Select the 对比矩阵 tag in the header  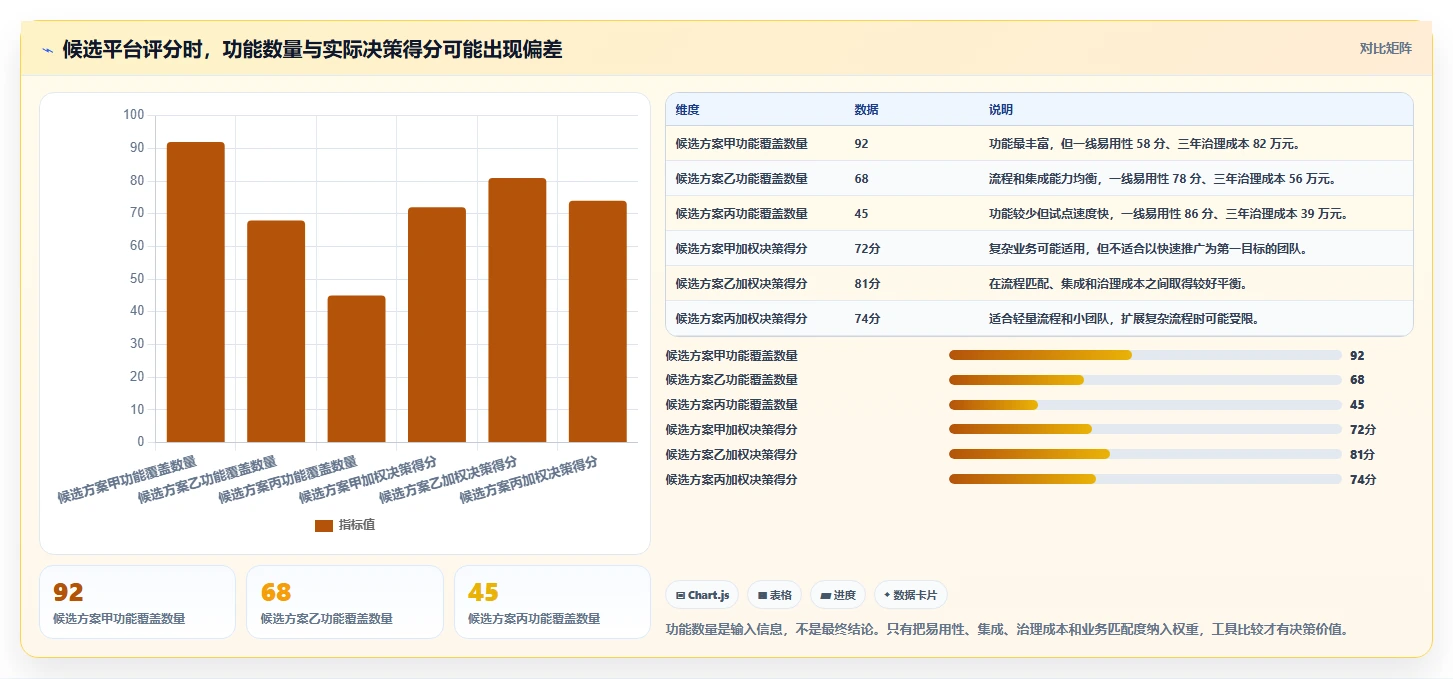[x=1386, y=48]
